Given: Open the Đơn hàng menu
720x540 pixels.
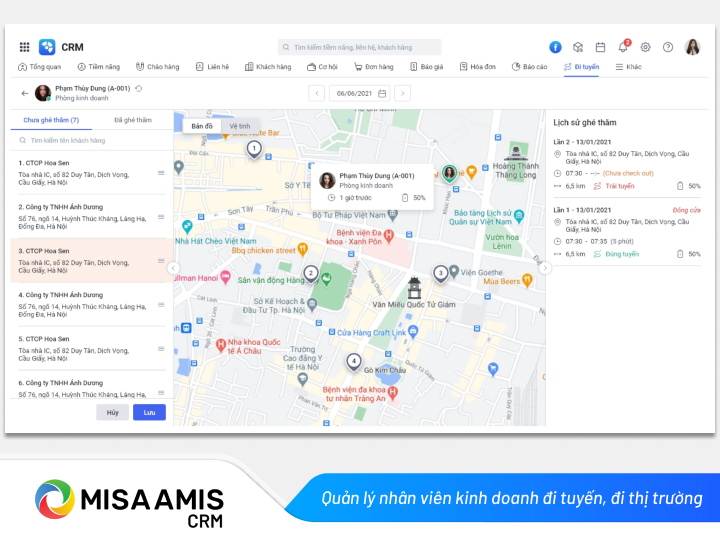Looking at the screenshot, I should pos(374,67).
